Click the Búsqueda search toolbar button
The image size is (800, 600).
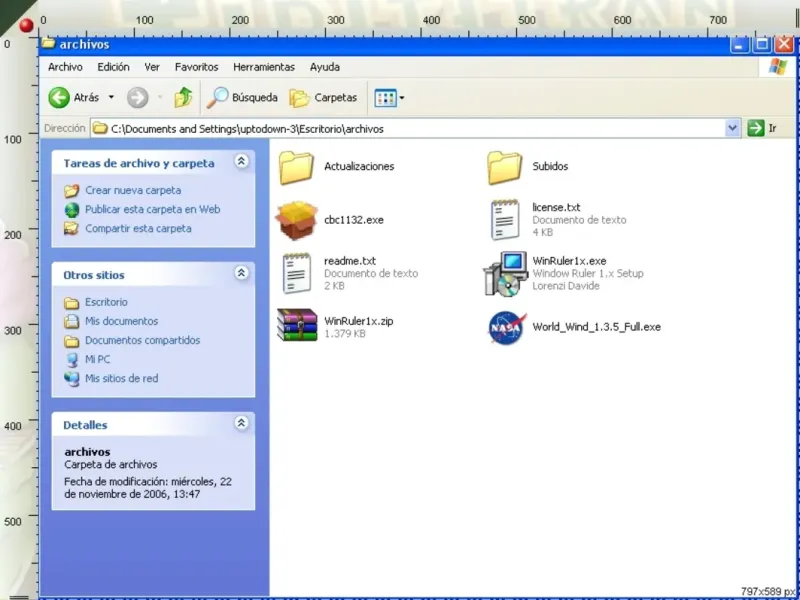(x=243, y=98)
